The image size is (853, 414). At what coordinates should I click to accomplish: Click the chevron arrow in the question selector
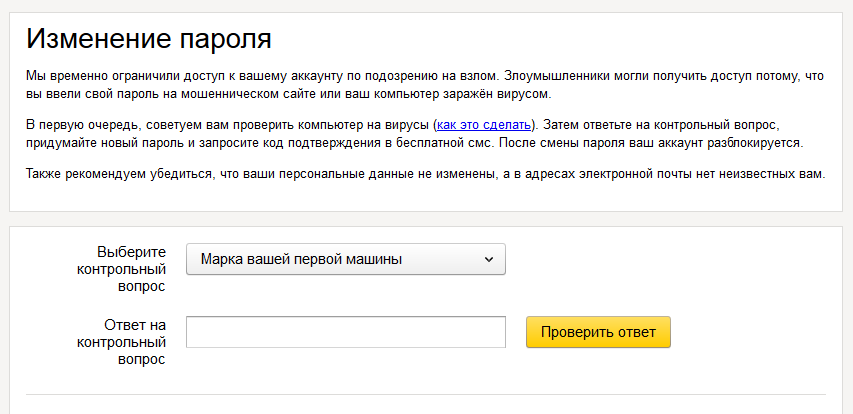489,259
